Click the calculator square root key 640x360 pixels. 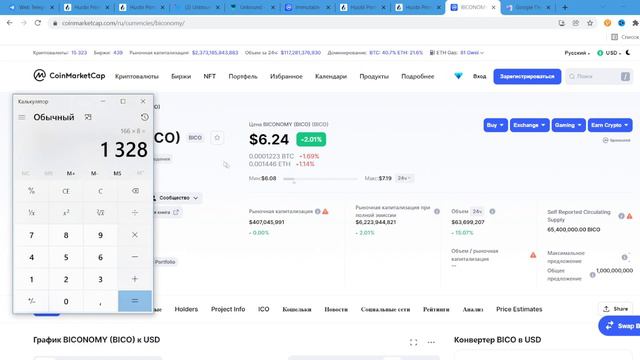100,213
